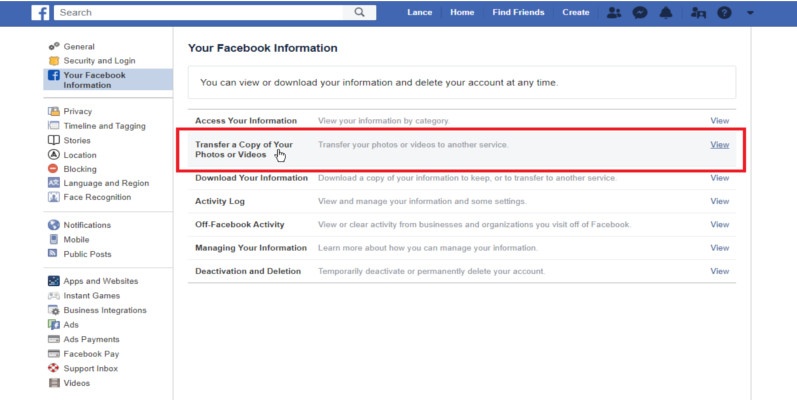Select Transfer a Copy of Your Photos title

click(x=244, y=149)
